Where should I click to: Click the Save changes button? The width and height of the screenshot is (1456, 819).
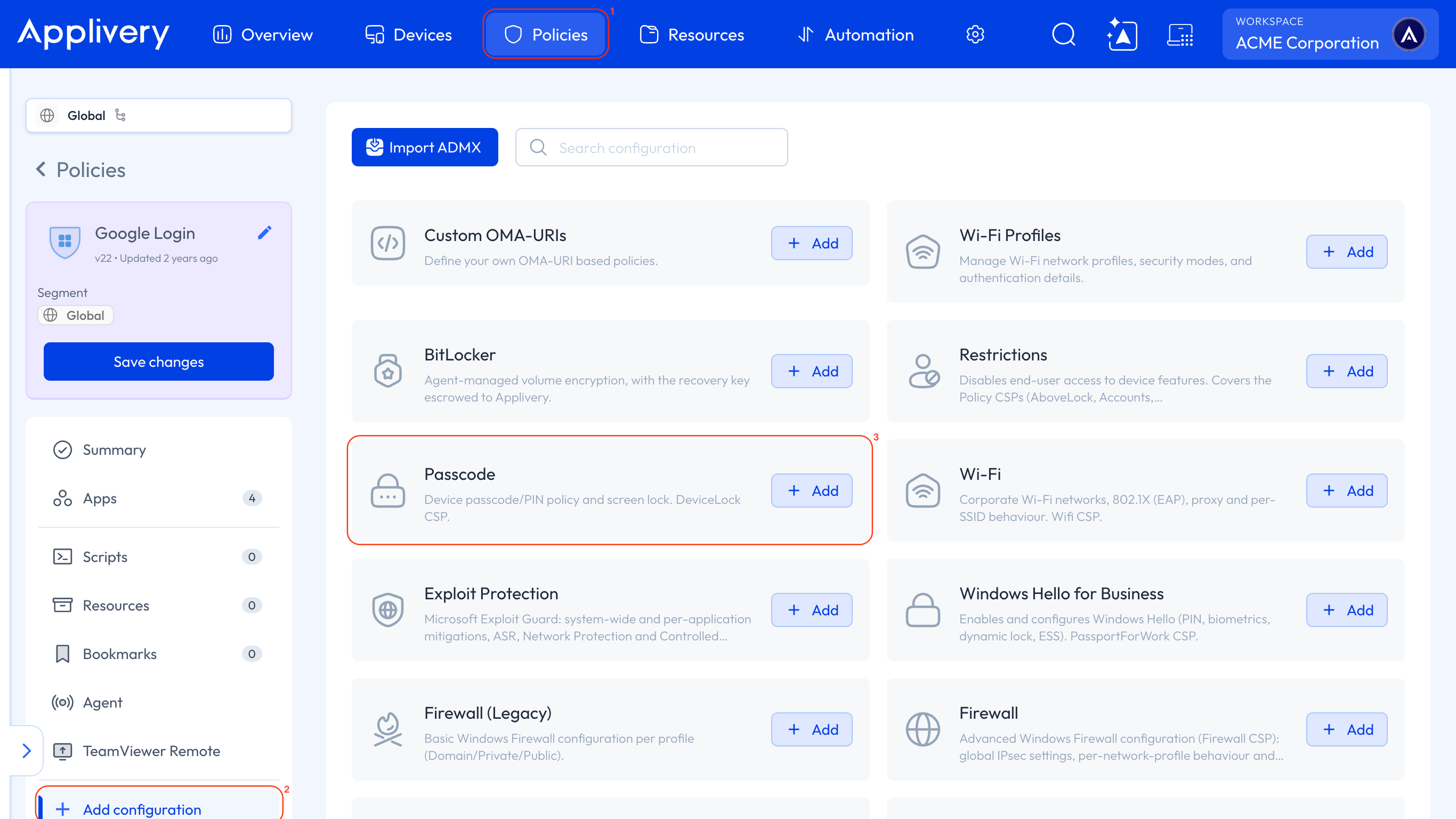point(159,362)
